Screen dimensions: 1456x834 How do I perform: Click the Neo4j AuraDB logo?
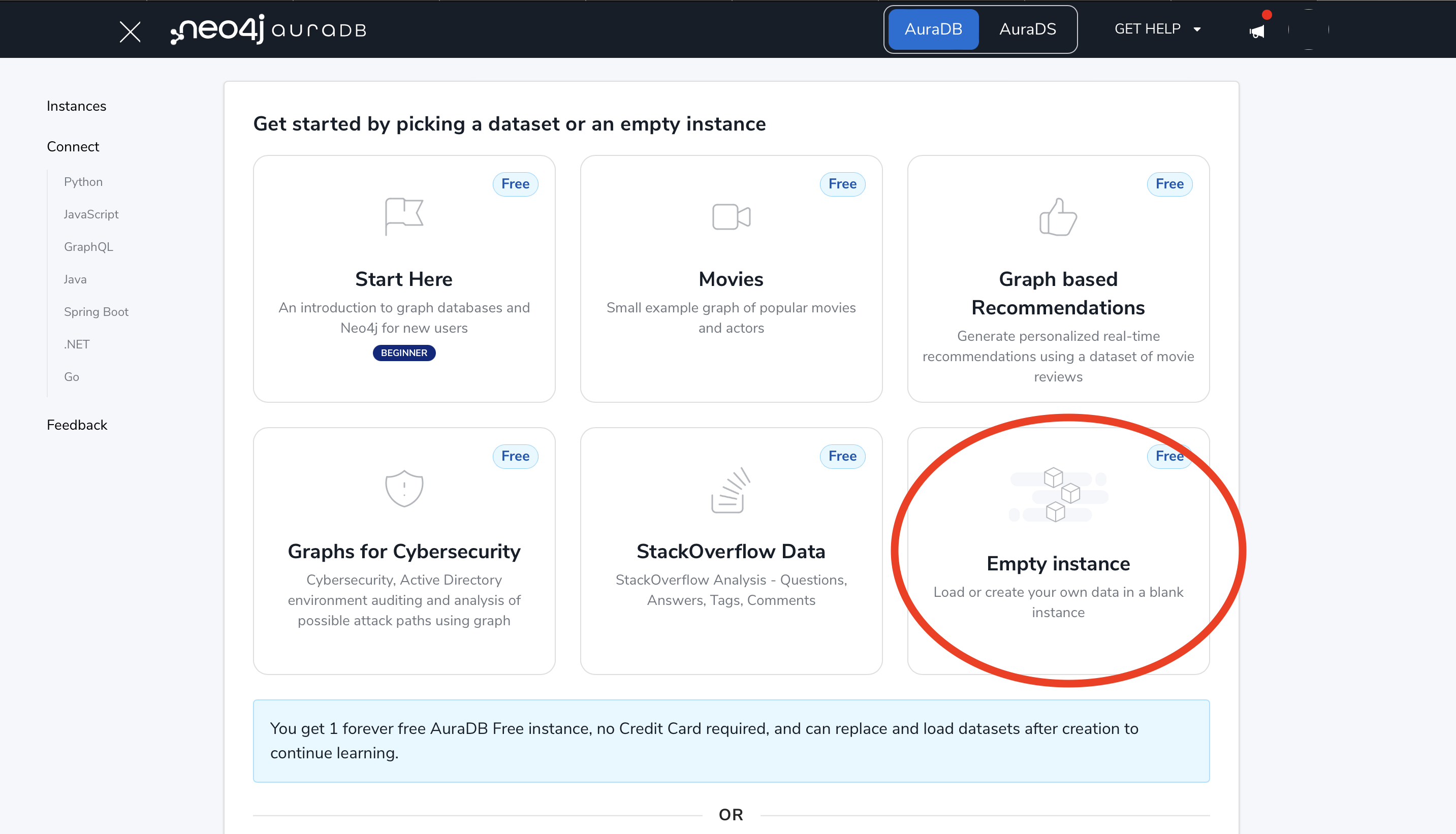tap(268, 29)
